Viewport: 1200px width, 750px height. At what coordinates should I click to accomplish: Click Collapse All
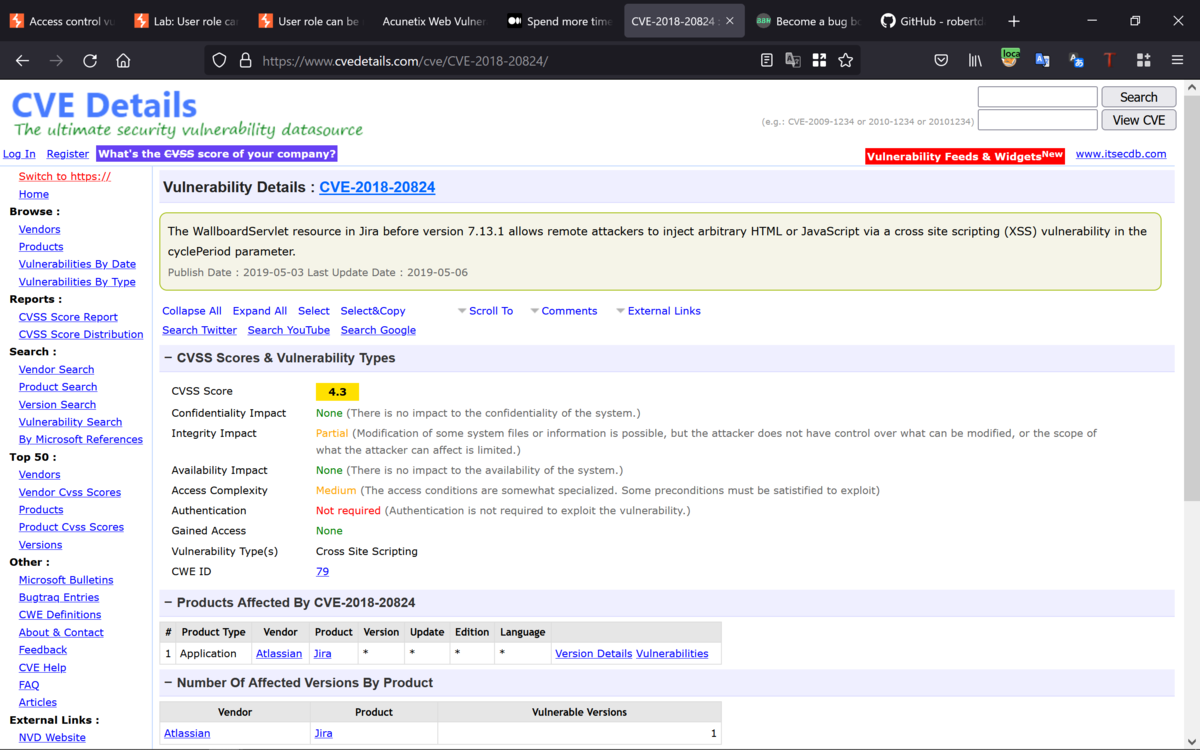(192, 311)
